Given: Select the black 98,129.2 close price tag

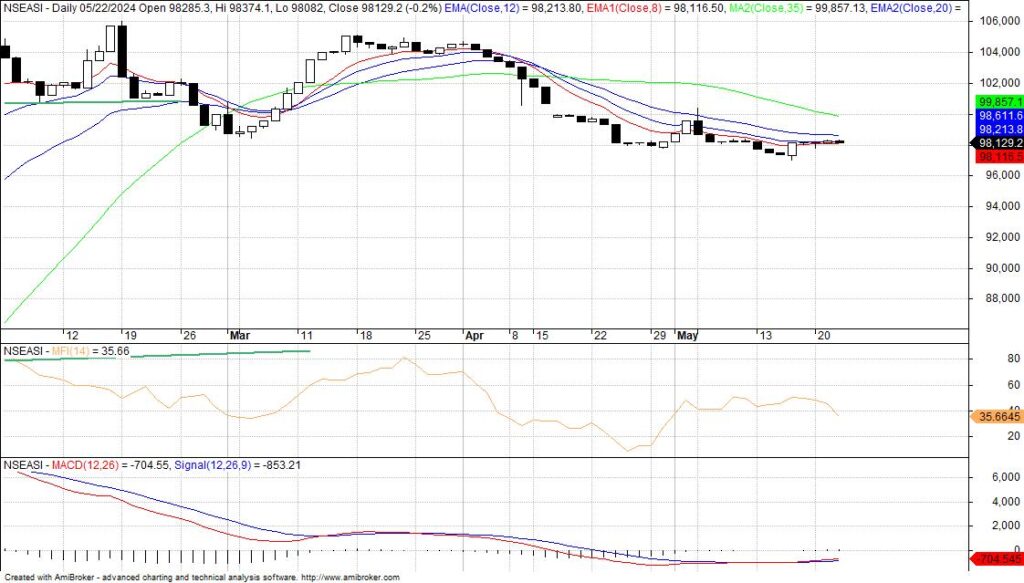Looking at the screenshot, I should pos(996,143).
